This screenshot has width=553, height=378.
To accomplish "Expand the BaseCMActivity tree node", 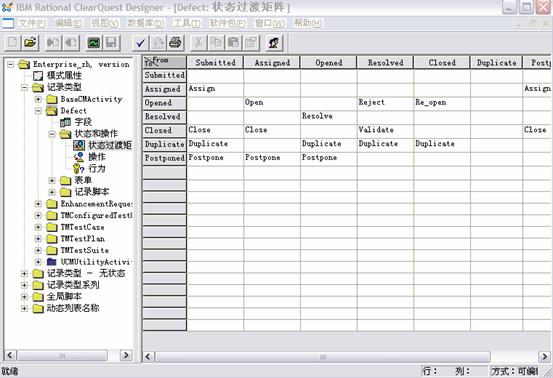I will tap(38, 99).
